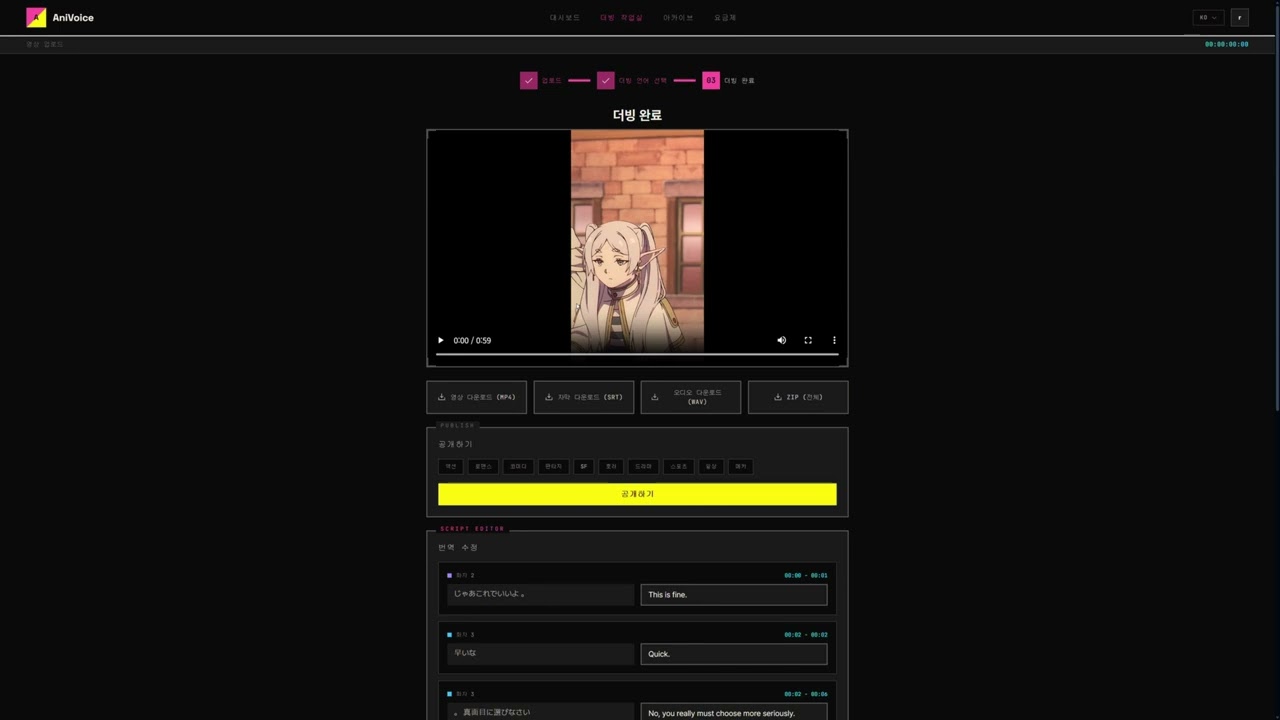Click the 번역 수정 heading
Screen dimensions: 1280x720
click(x=458, y=548)
